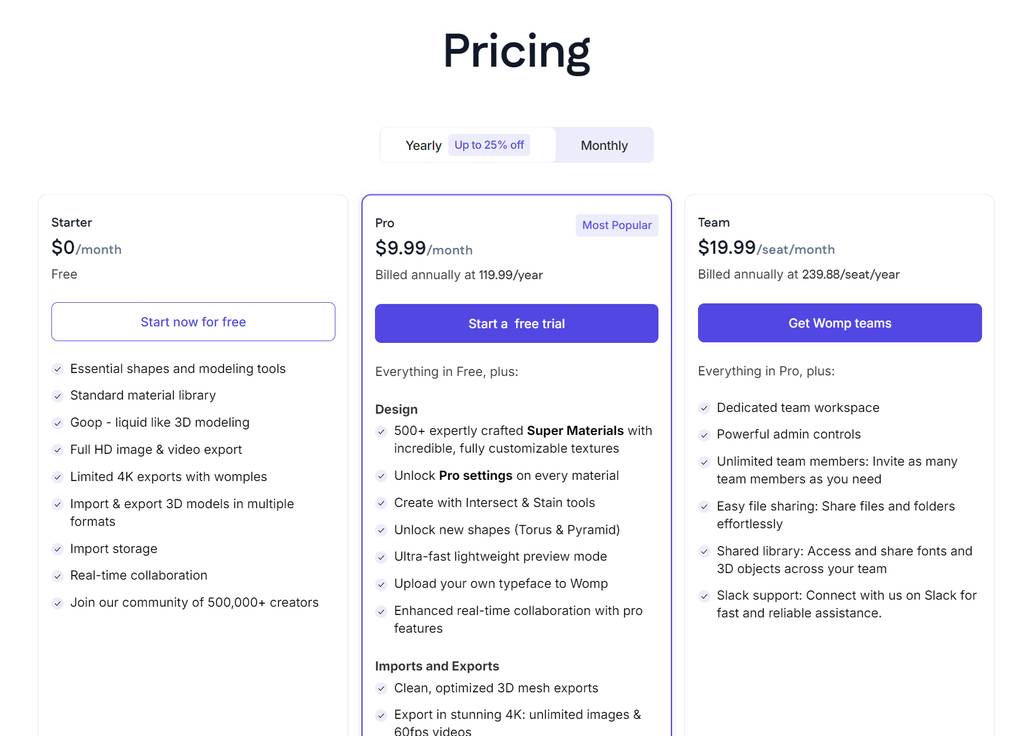Click checkmark beside Dedicated team workspace
Screen dimensions: 1024x736
pyautogui.click(x=705, y=408)
